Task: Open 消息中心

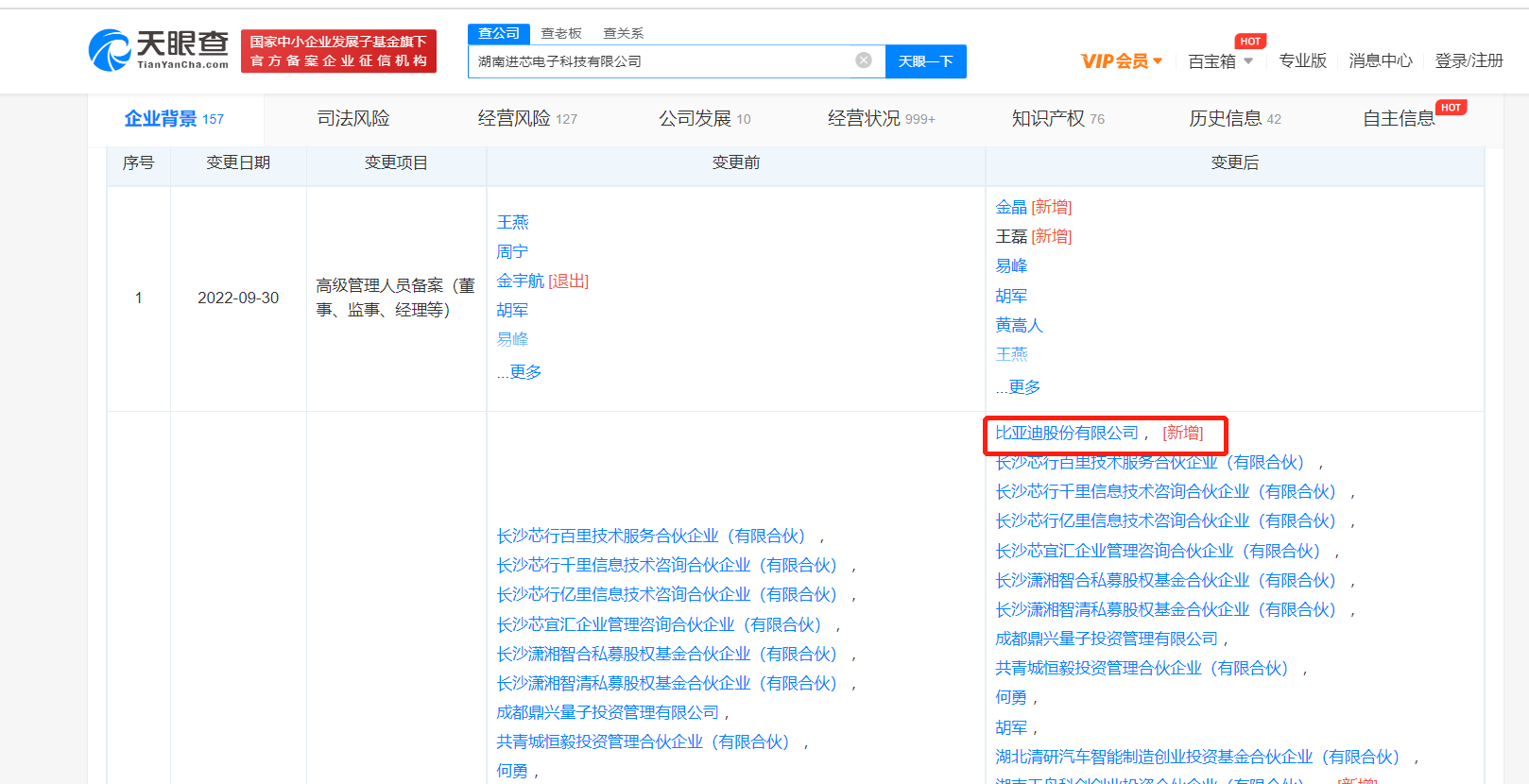Action: 1381,60
